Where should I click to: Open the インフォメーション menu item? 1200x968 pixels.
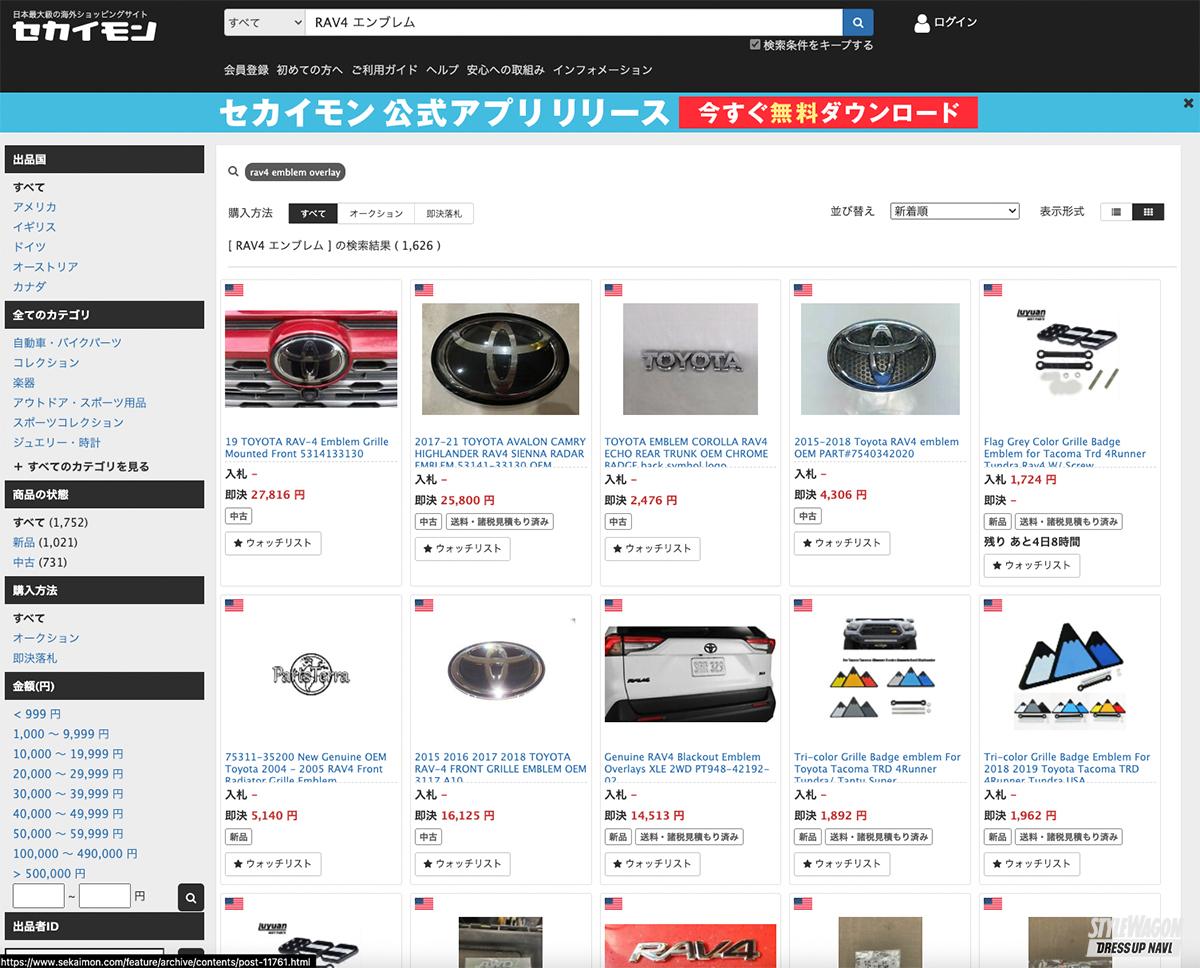click(602, 70)
